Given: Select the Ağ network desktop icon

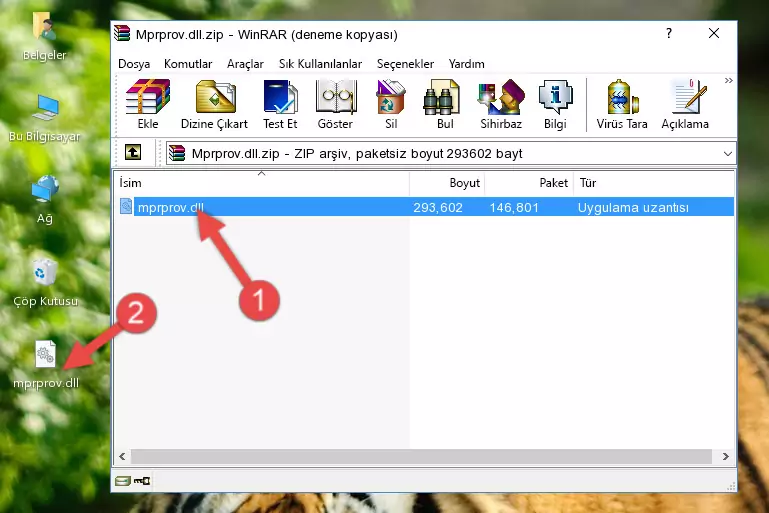Looking at the screenshot, I should (x=45, y=200).
